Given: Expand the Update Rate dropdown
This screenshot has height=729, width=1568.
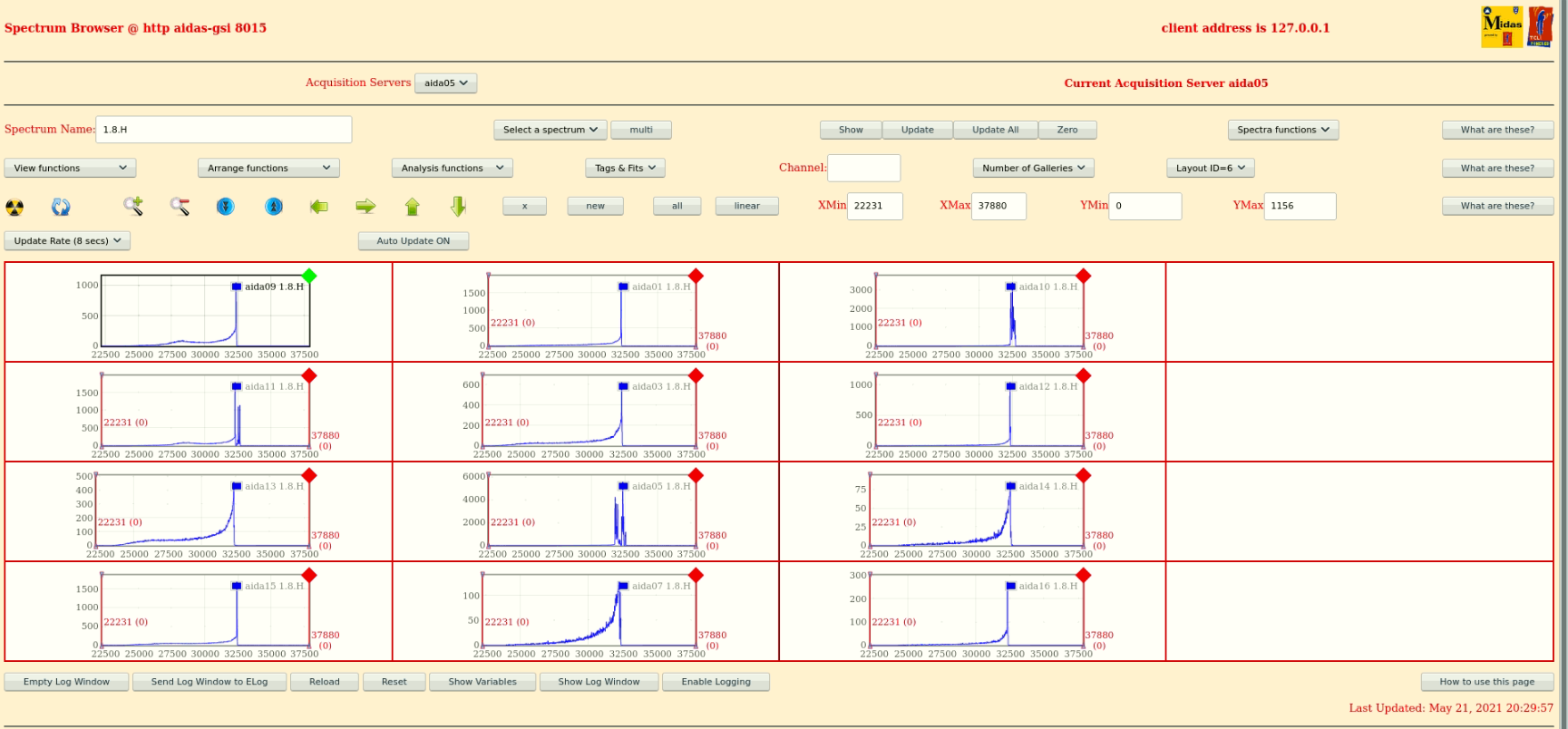Looking at the screenshot, I should coord(68,241).
